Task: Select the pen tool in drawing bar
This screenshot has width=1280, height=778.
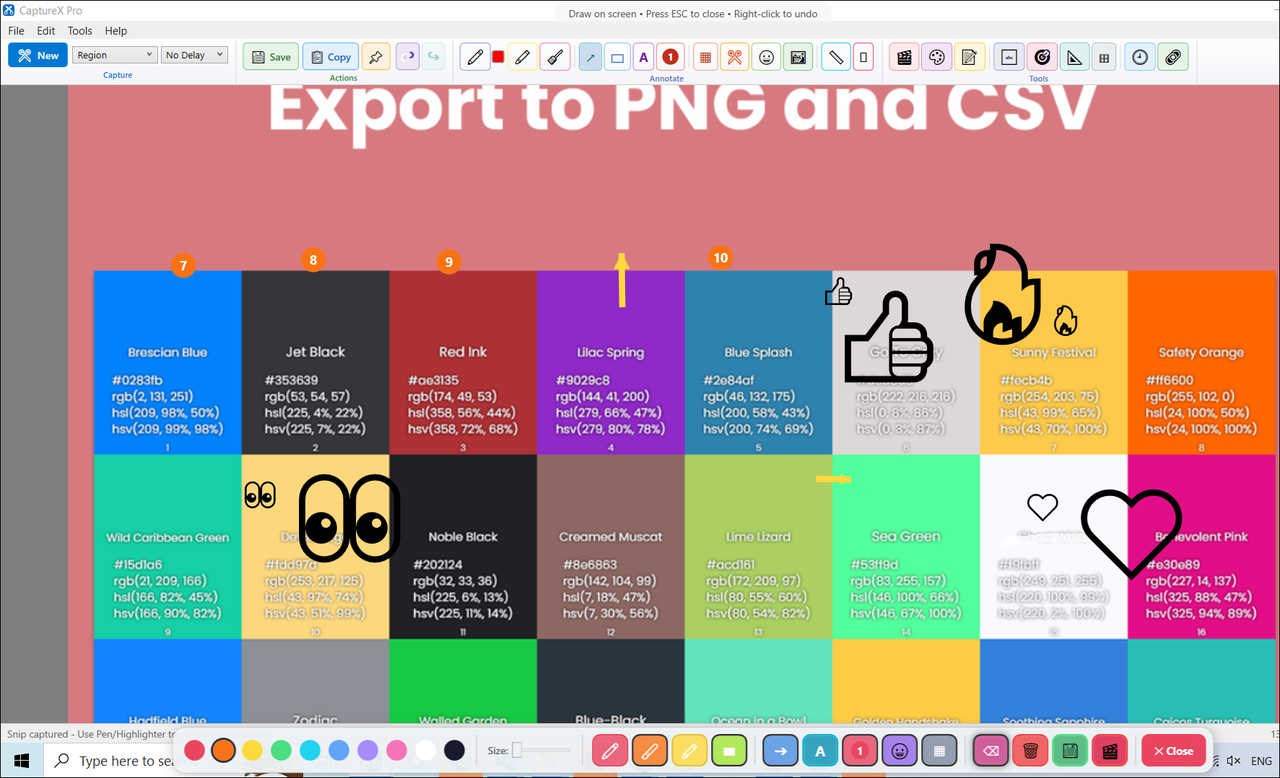Action: [609, 750]
